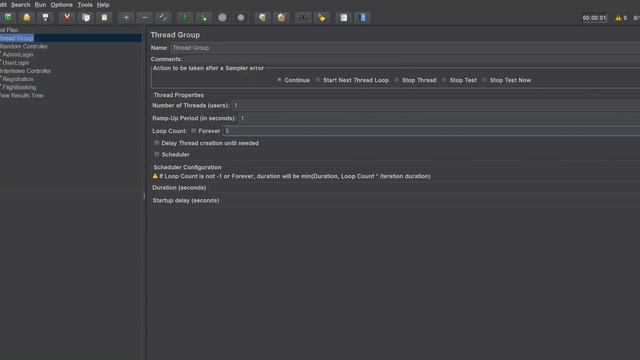Open the Search menu

click(21, 5)
